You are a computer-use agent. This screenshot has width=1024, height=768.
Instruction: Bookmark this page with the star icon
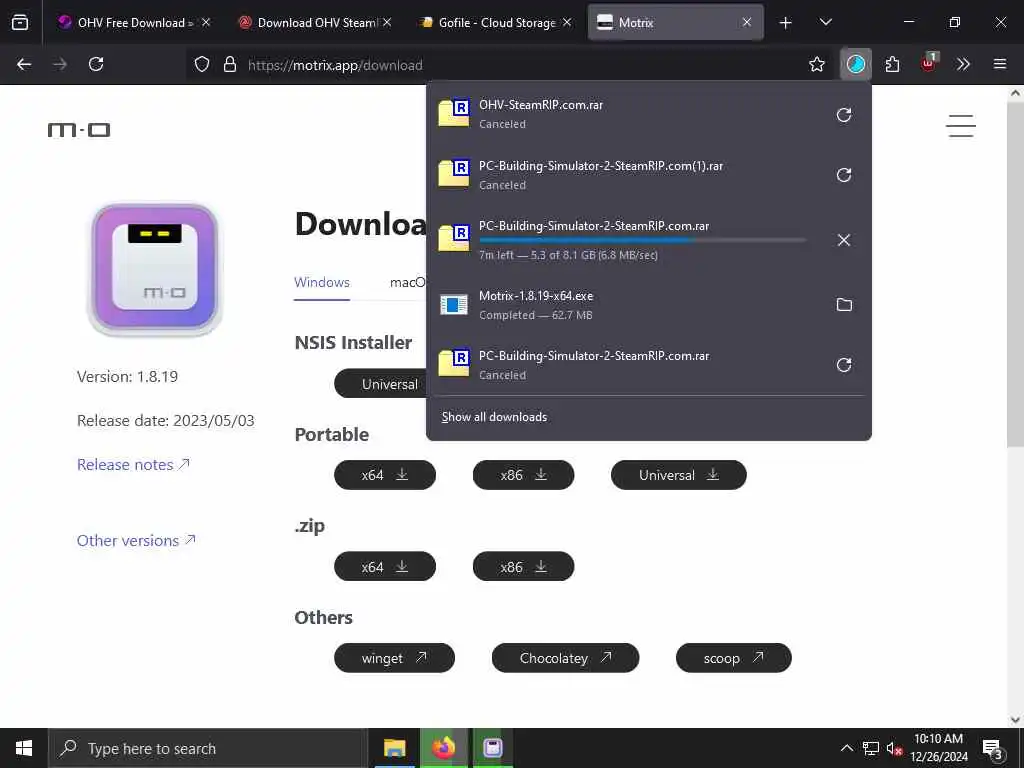click(817, 64)
